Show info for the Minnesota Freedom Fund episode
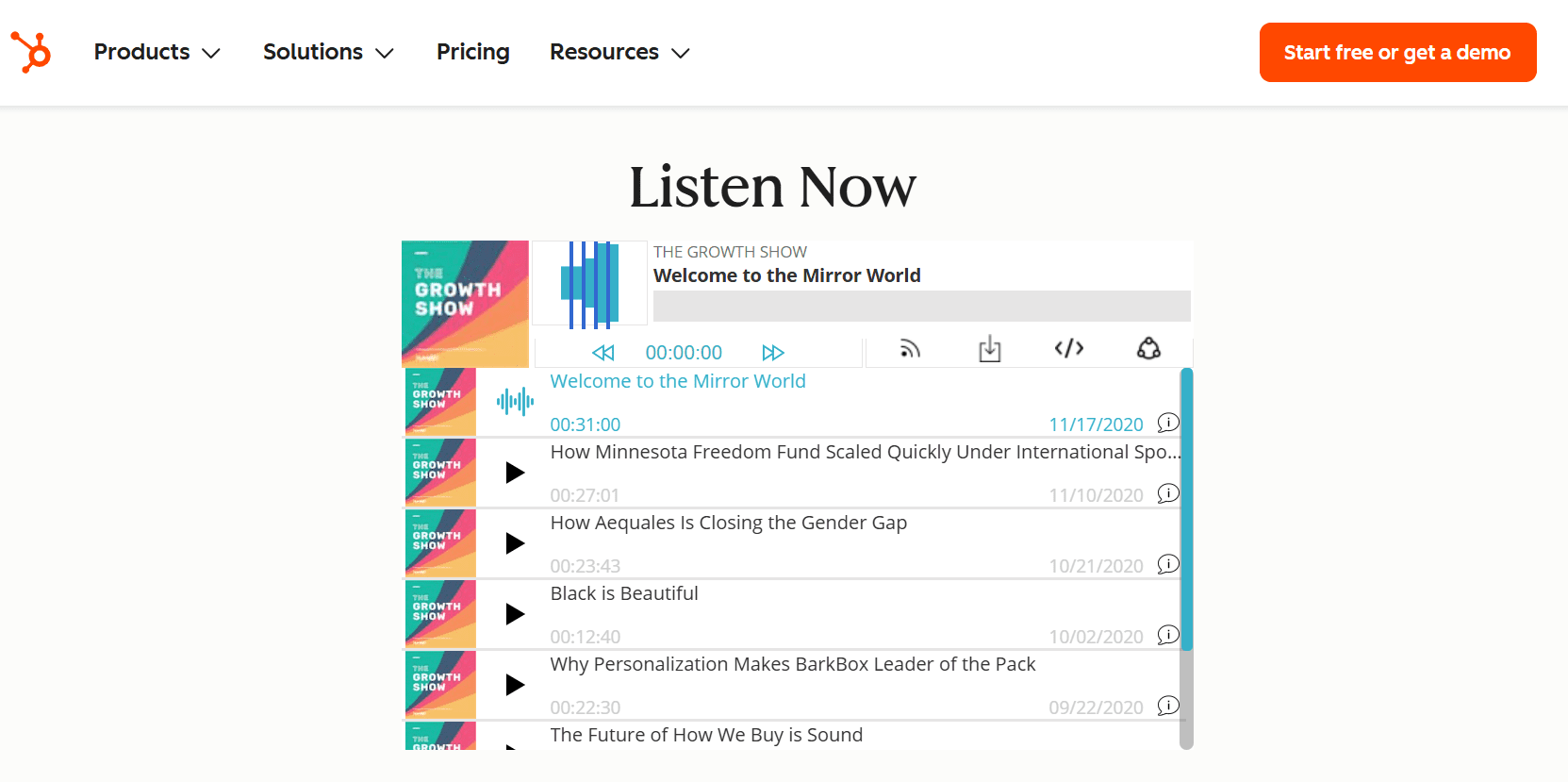The image size is (1568, 782). [1168, 493]
